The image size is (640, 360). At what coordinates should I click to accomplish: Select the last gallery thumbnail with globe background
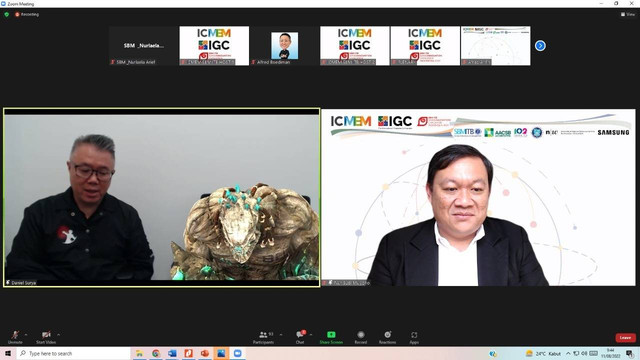click(496, 46)
